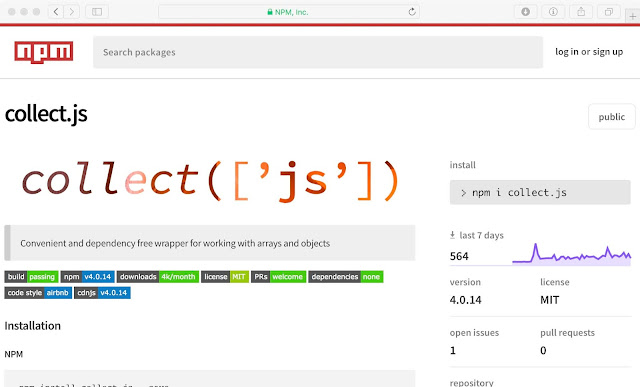Screen dimensions: 640x387
Task: Click the last 7 days label
Action: click(482, 235)
